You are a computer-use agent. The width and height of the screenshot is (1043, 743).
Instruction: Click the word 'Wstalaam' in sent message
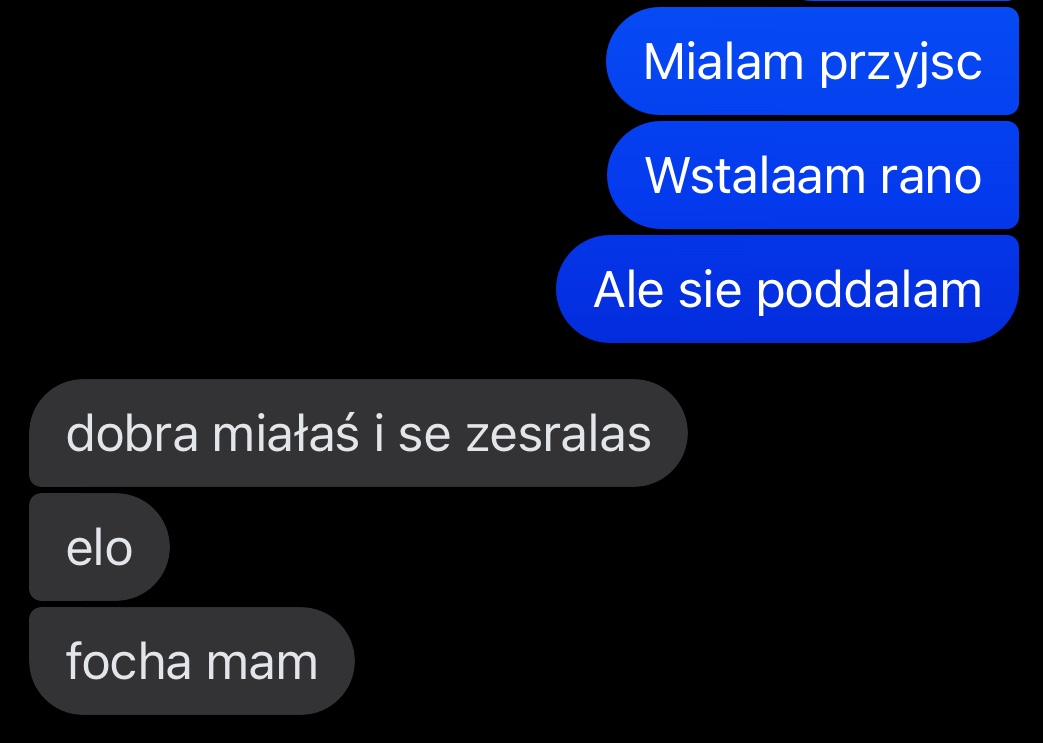[755, 176]
